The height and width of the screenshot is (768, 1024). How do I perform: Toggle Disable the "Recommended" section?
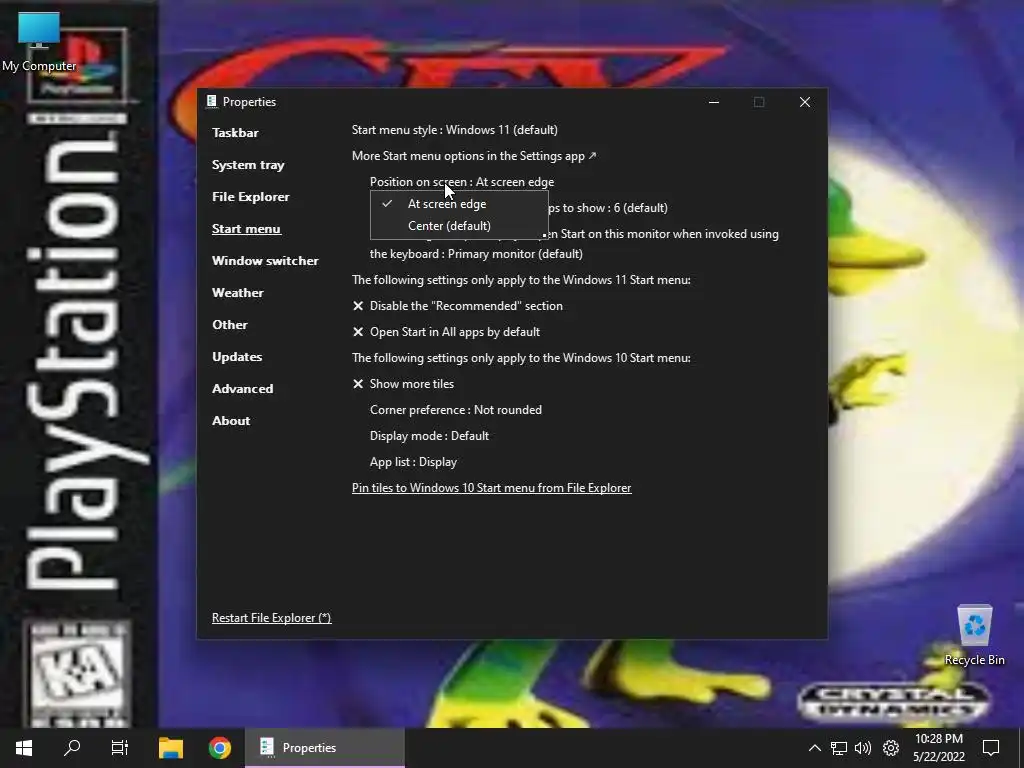[457, 306]
